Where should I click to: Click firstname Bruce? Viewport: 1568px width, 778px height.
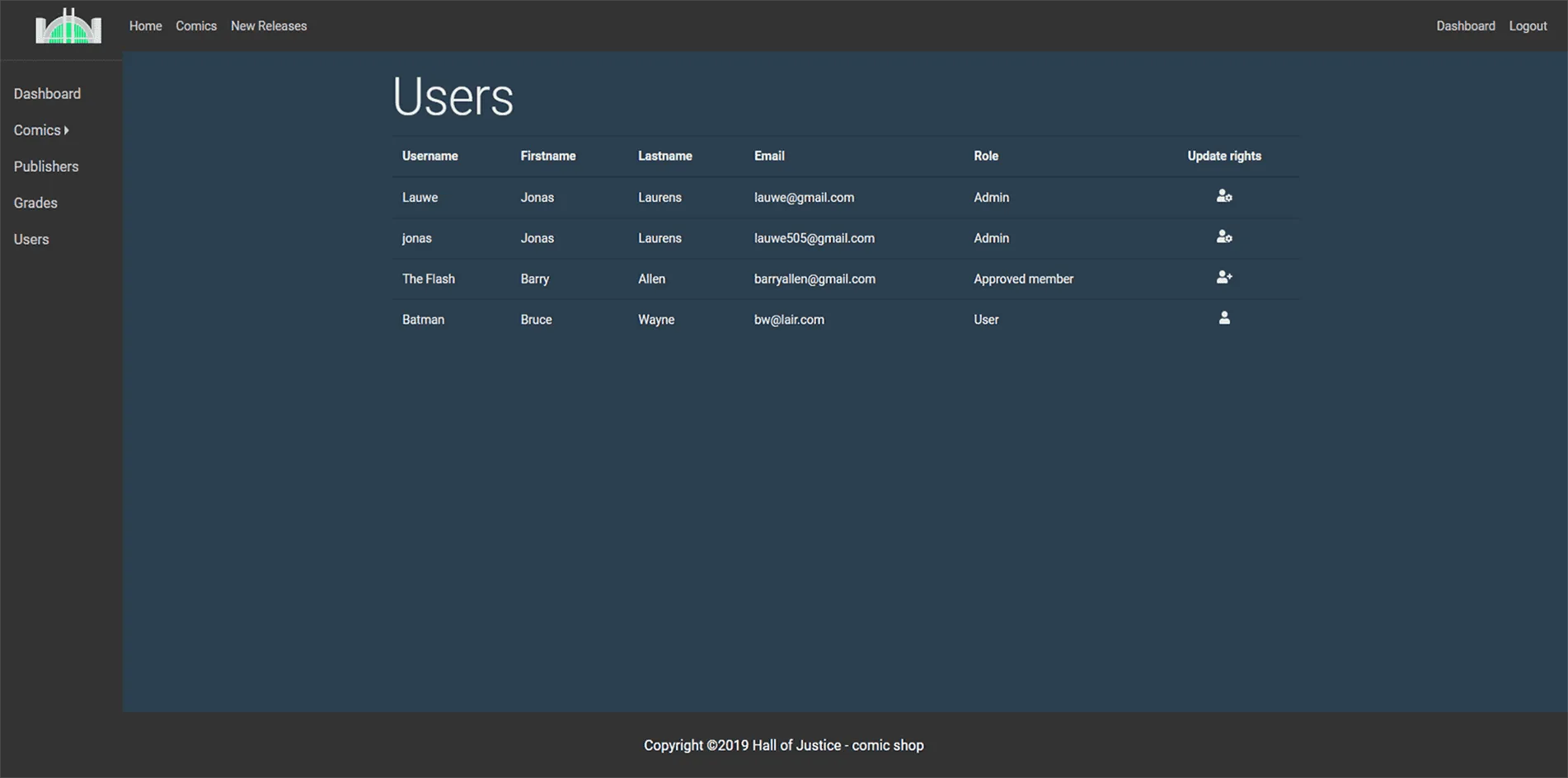pyautogui.click(x=536, y=319)
